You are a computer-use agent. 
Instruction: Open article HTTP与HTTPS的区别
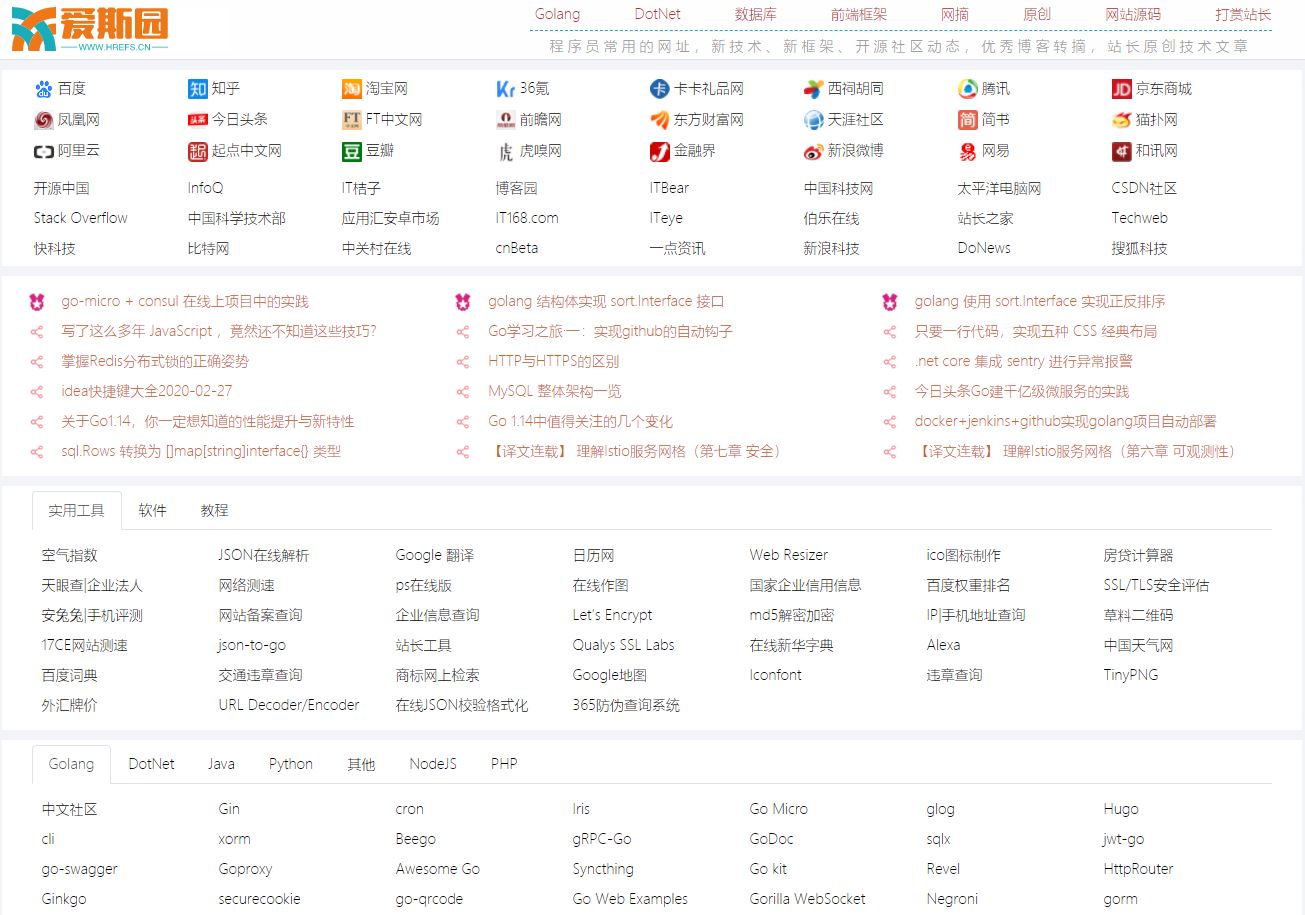point(553,361)
